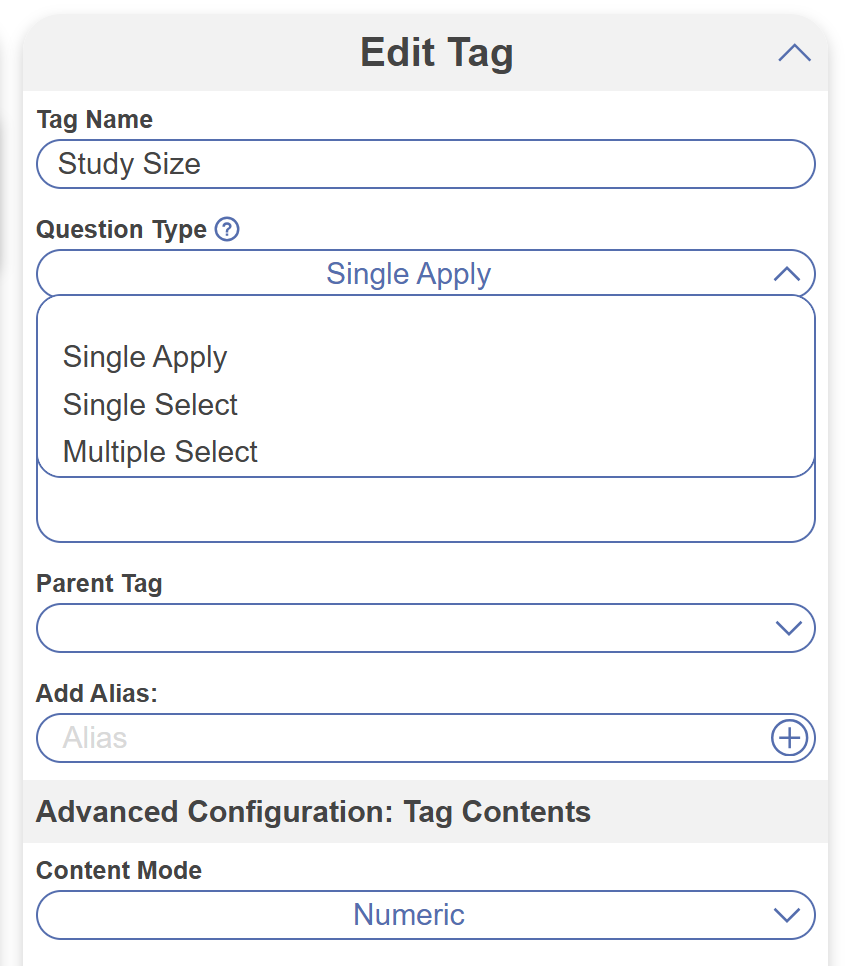Screen dimensions: 852x966
Task: Click the Advanced Configuration: Tag Contents header
Action: pos(313,812)
